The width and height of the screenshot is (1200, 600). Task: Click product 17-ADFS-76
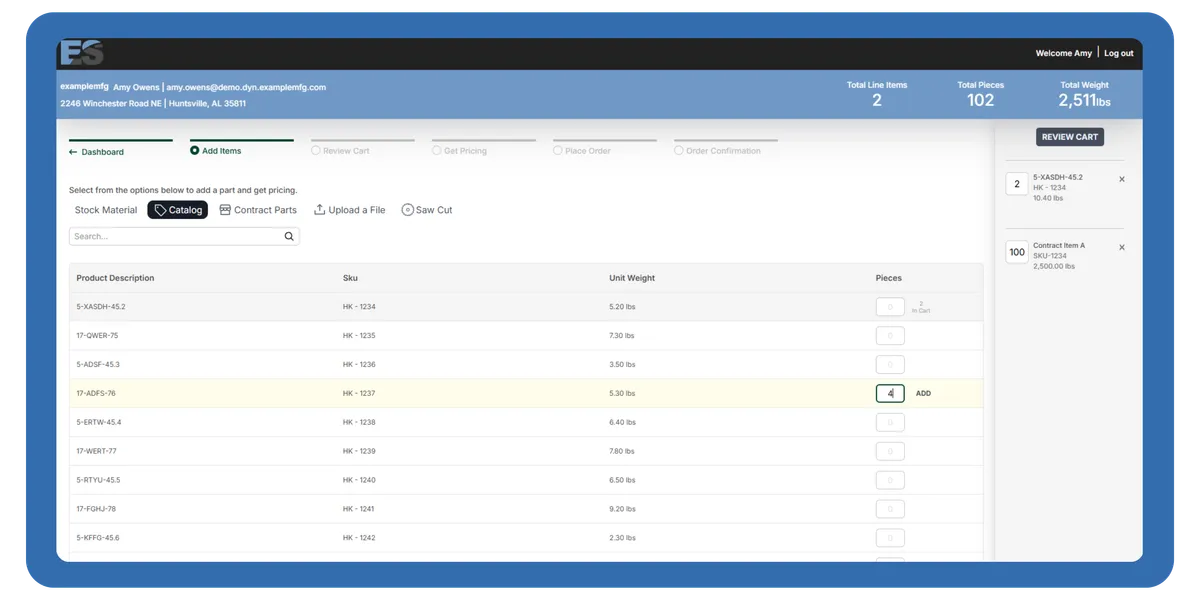[96, 394]
